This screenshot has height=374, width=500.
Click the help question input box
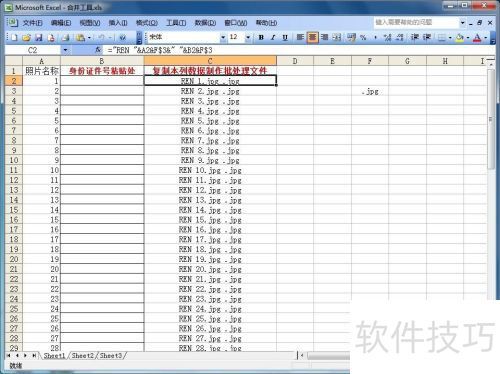click(416, 22)
